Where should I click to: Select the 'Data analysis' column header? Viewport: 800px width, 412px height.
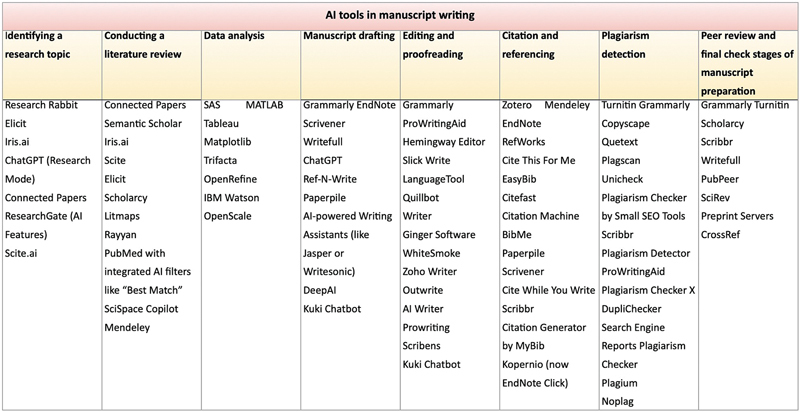coord(233,36)
